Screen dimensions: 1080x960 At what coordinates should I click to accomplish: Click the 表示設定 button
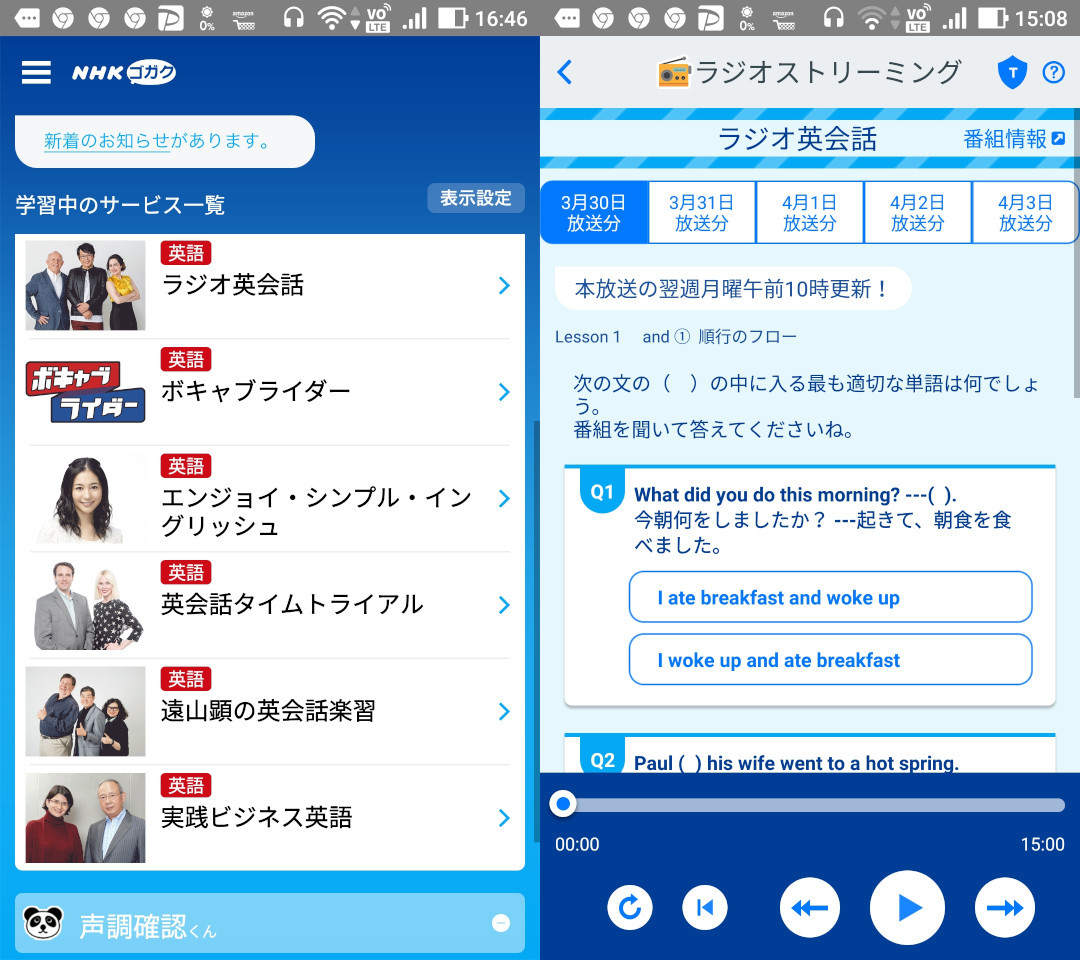tap(476, 198)
